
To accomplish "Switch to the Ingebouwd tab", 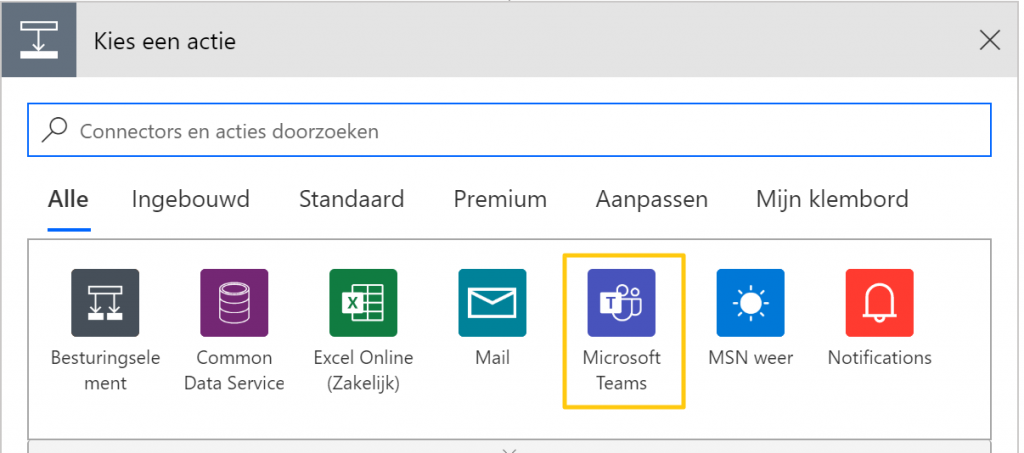I will 191,198.
